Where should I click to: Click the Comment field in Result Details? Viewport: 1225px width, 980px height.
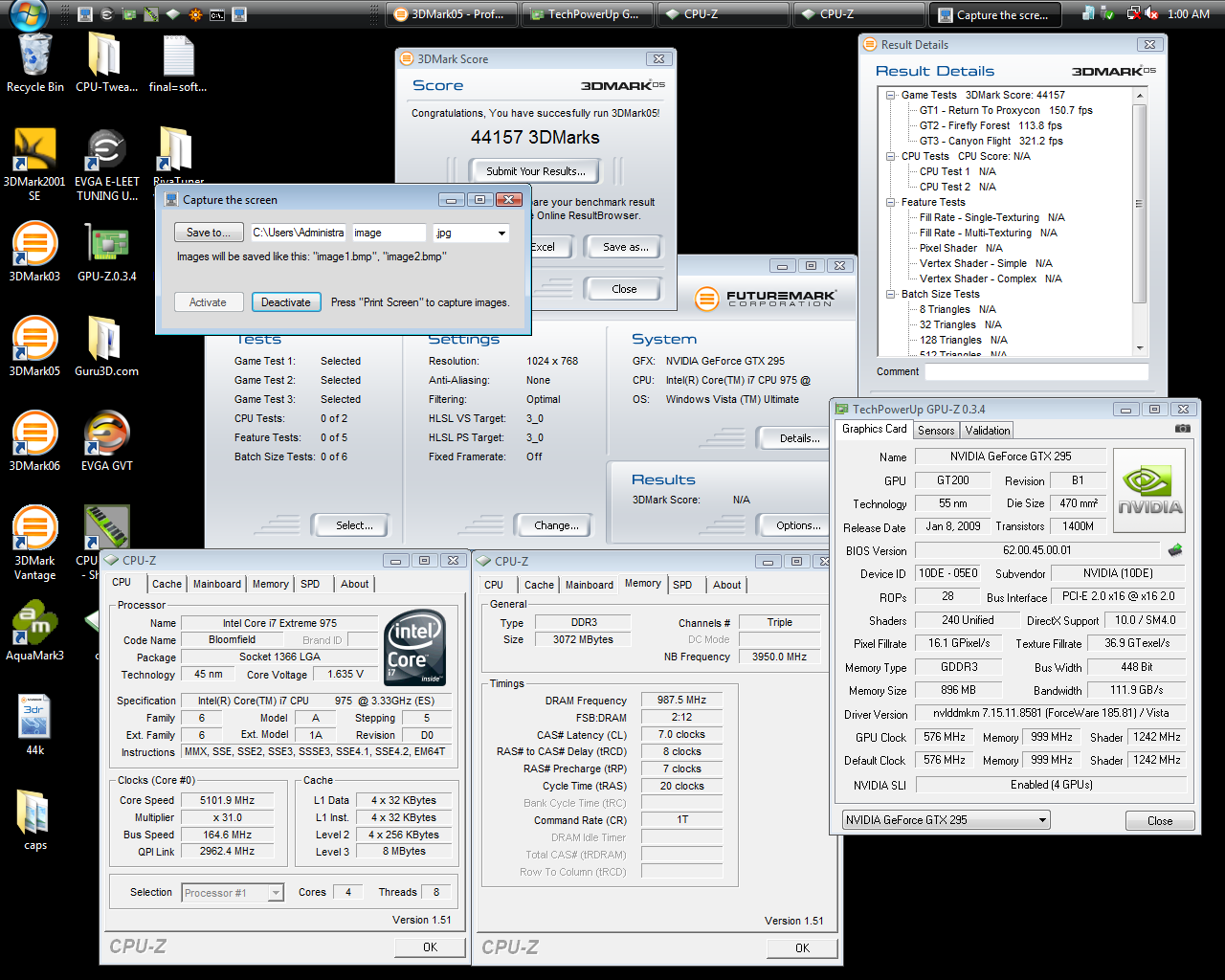coord(1036,371)
